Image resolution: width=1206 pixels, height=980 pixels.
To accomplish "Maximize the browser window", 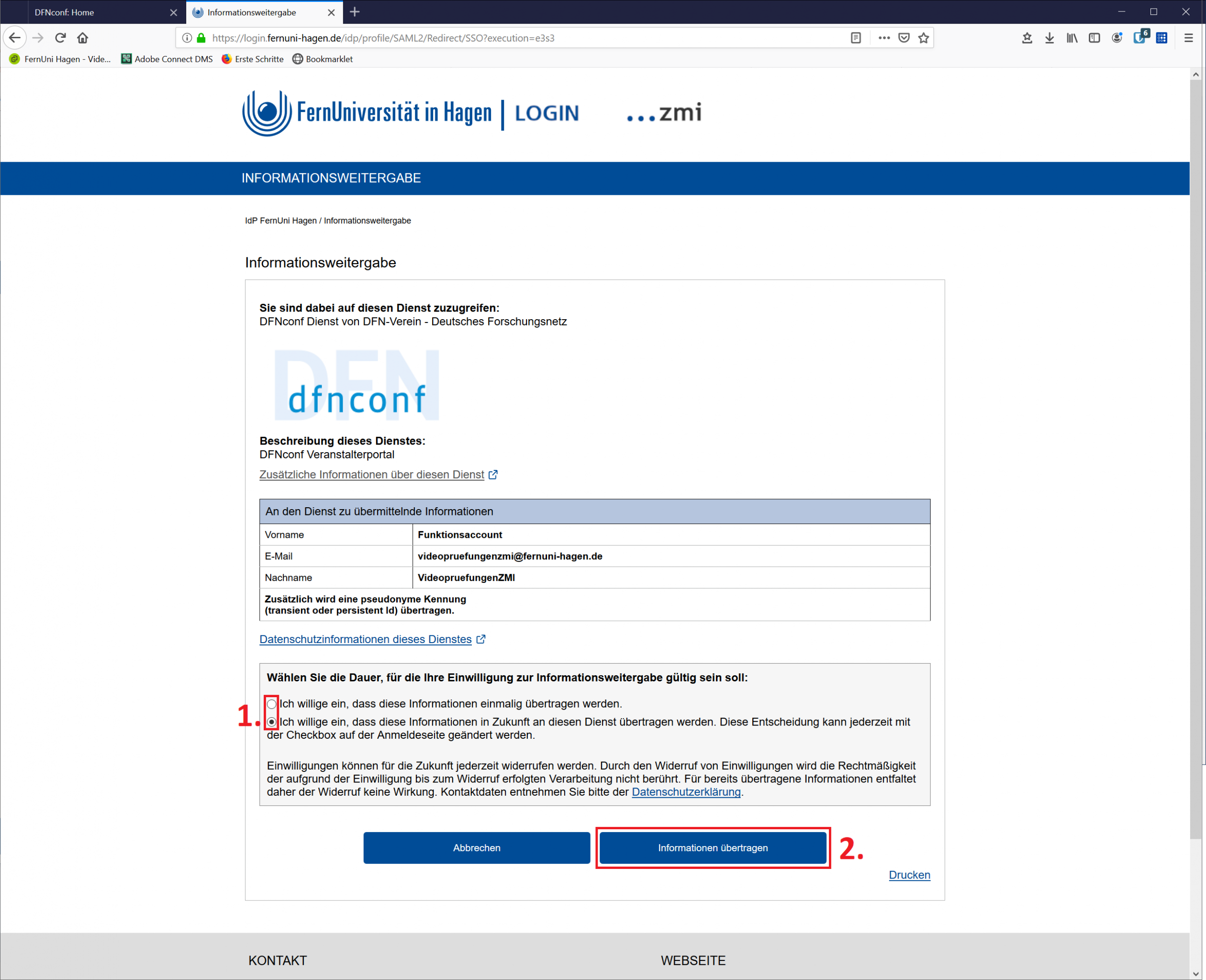I will [1153, 12].
